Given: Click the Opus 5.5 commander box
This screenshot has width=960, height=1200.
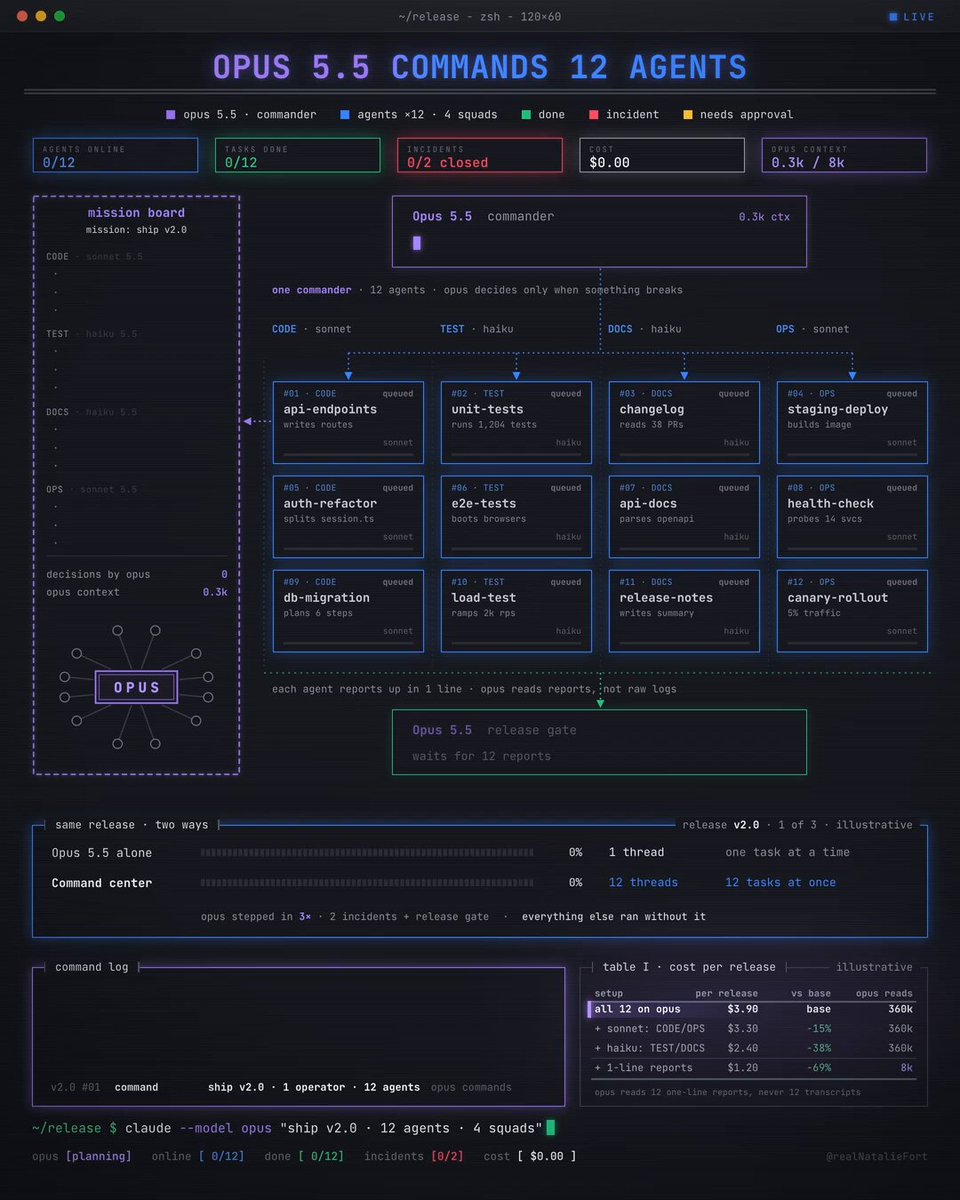Looking at the screenshot, I should click(x=599, y=231).
